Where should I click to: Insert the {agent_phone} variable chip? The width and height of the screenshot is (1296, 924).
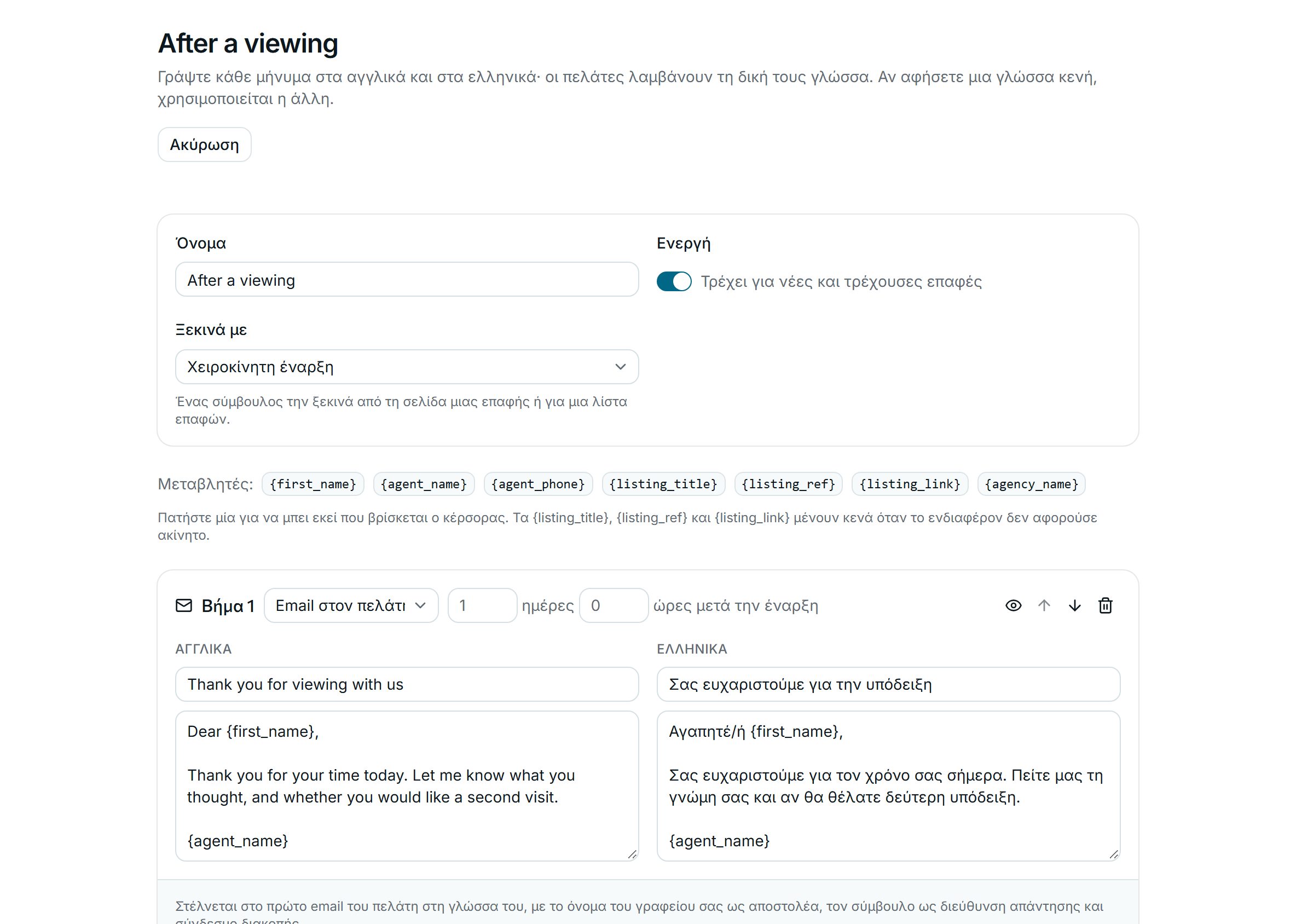point(538,484)
